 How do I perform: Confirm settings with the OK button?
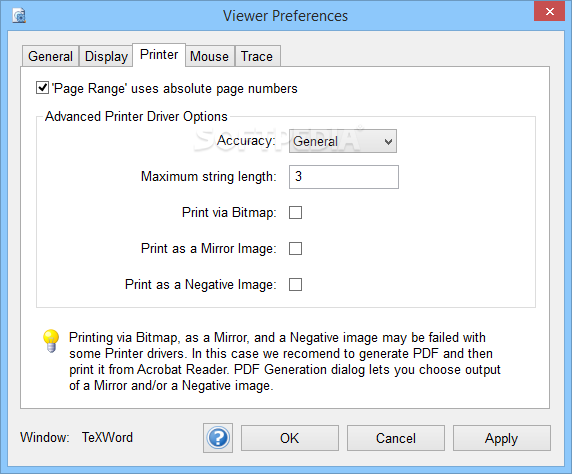[x=290, y=438]
